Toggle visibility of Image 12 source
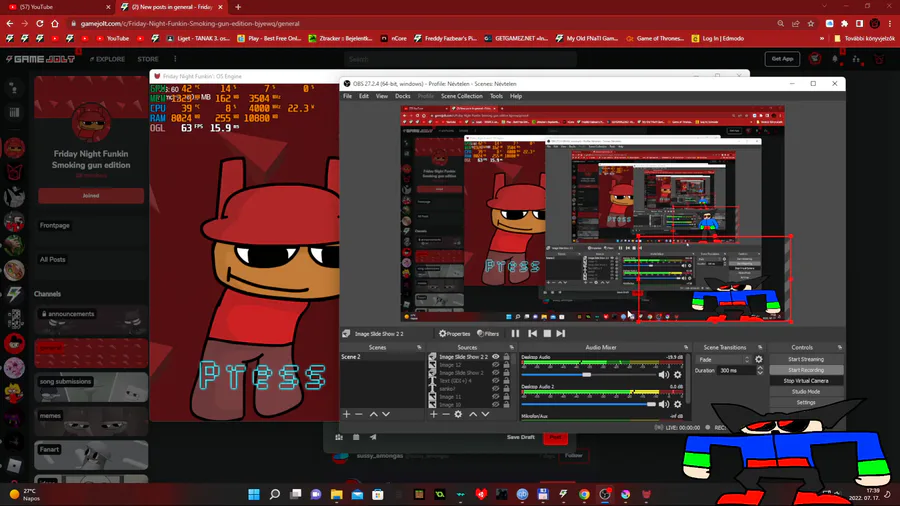The width and height of the screenshot is (900, 506). click(x=496, y=365)
